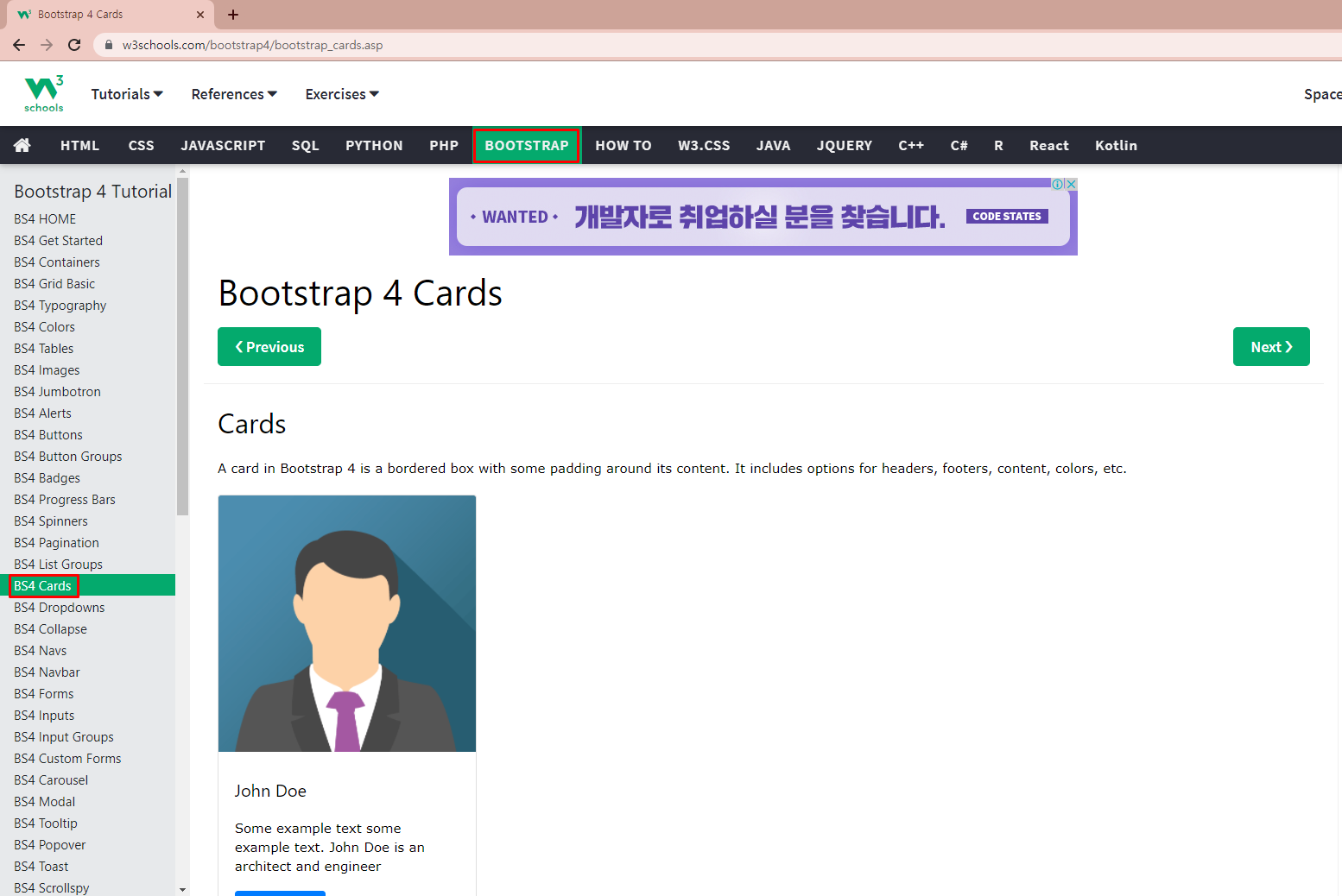Screen dimensions: 1342x896
Task: Open BS4 Forms link
Action: coord(43,694)
